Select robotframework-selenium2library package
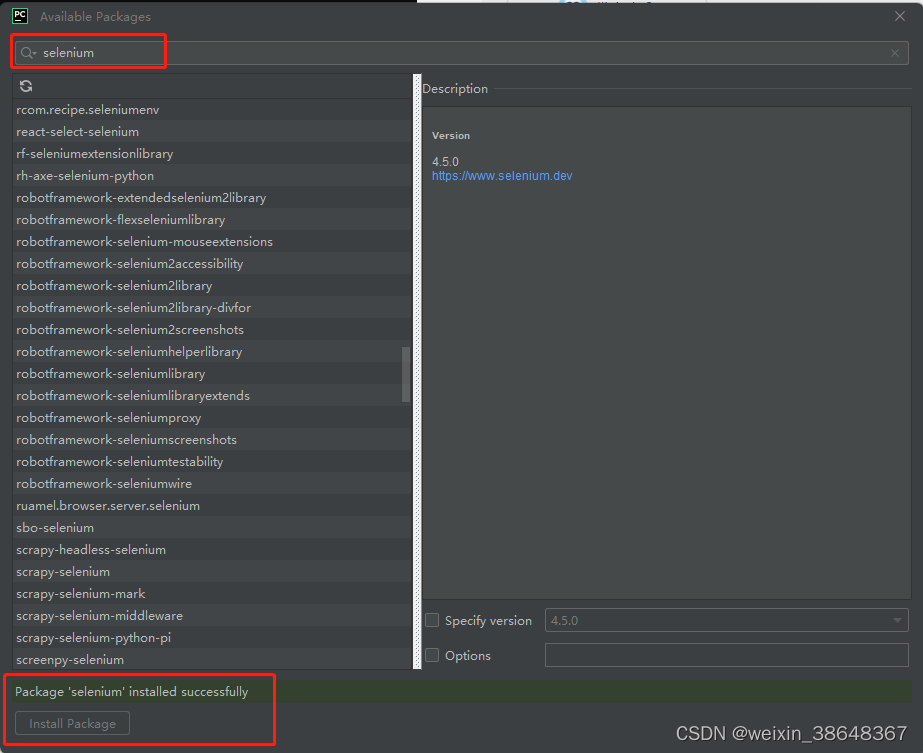 pos(212,286)
